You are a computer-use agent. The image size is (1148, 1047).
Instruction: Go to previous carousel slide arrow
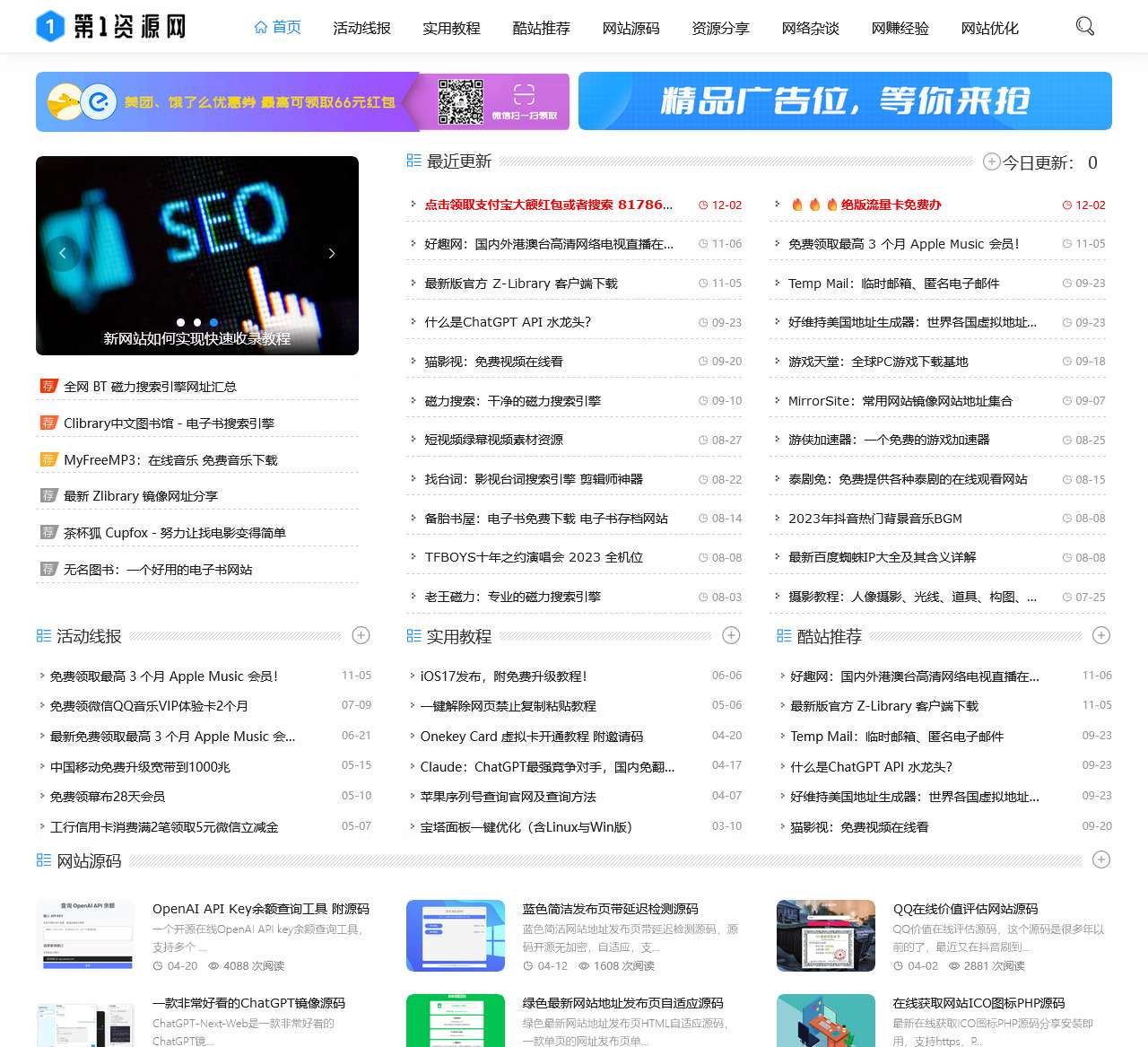click(63, 253)
